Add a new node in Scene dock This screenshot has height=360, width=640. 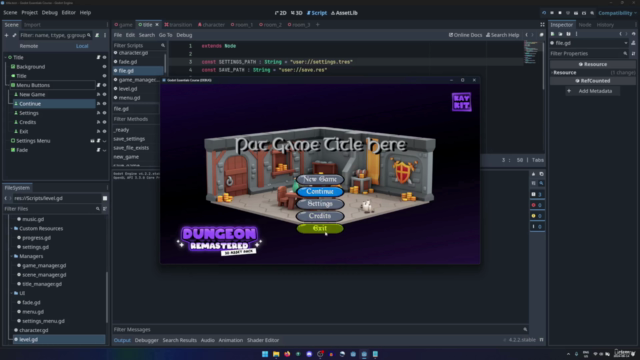6,36
